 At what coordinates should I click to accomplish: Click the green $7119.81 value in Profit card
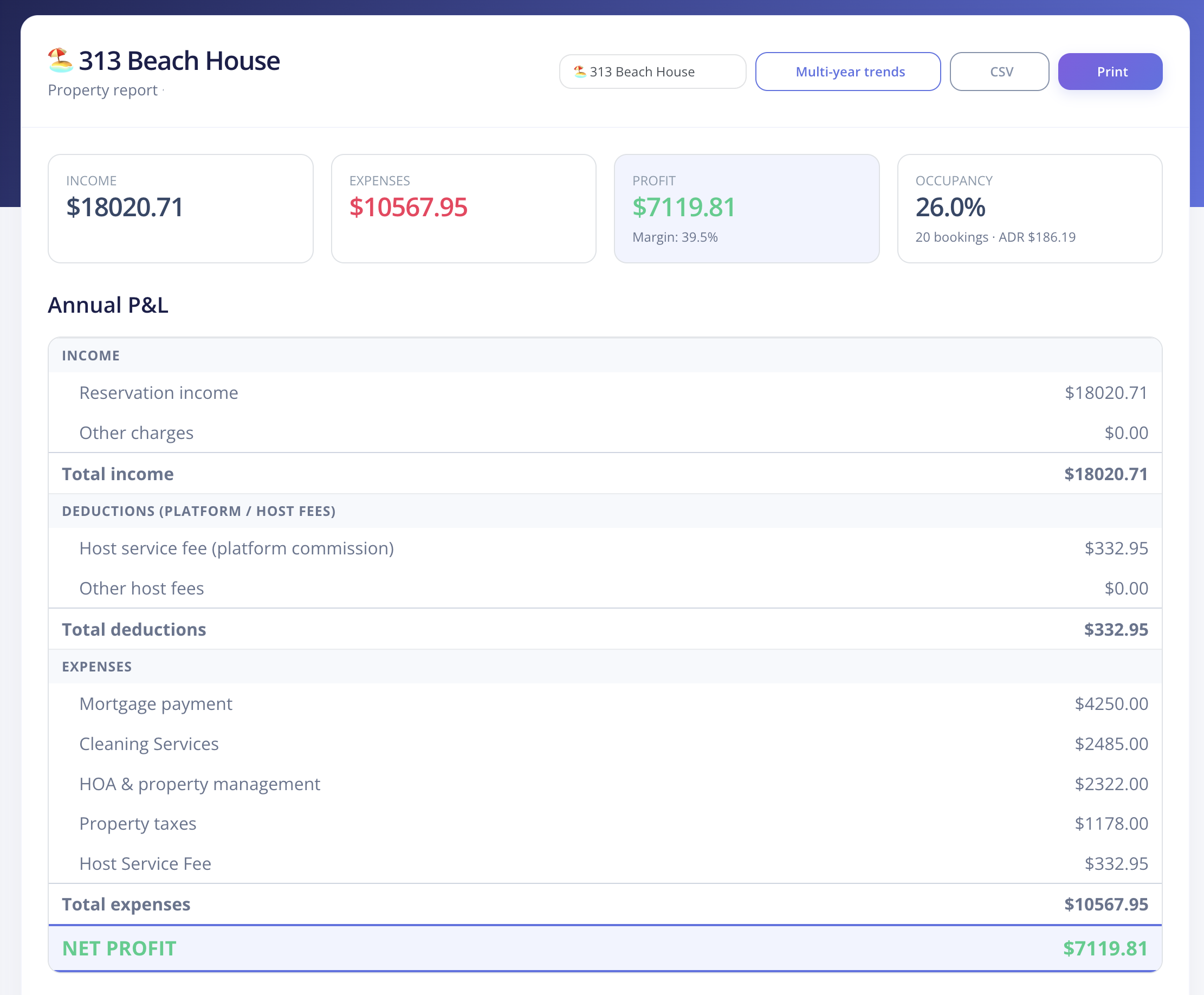tap(684, 208)
